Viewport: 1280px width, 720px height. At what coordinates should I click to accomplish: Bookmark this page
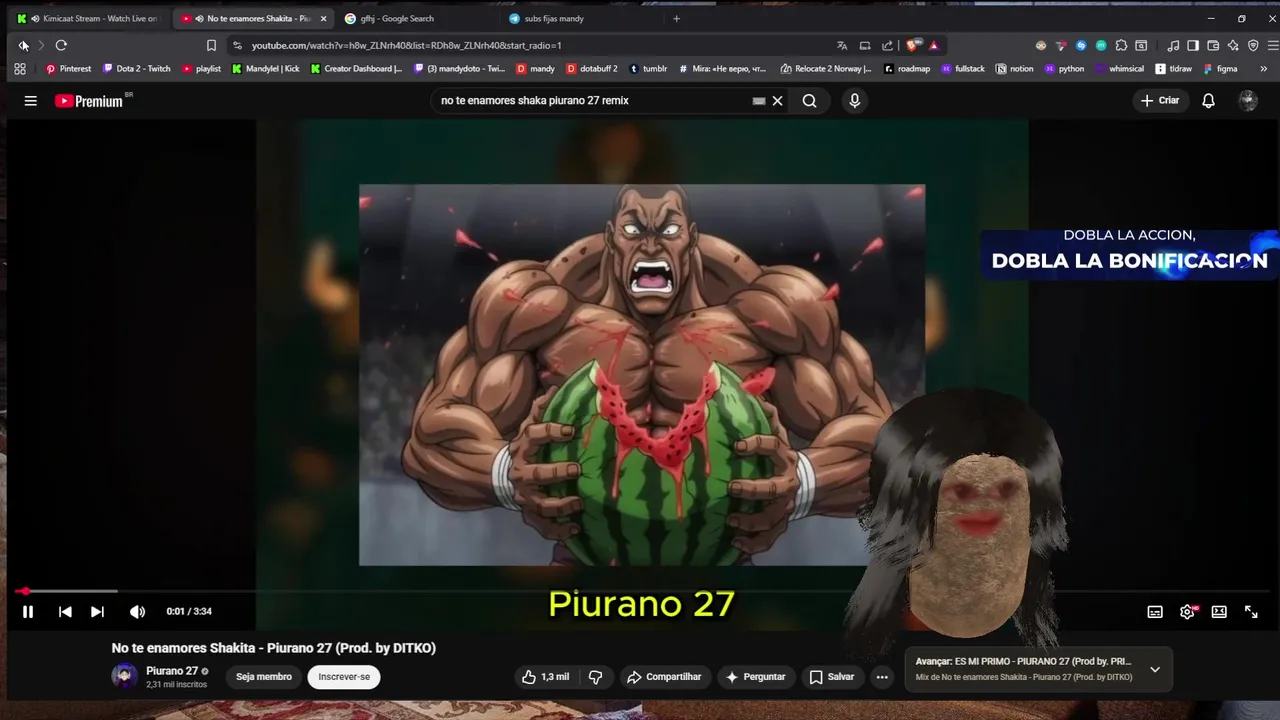211,45
